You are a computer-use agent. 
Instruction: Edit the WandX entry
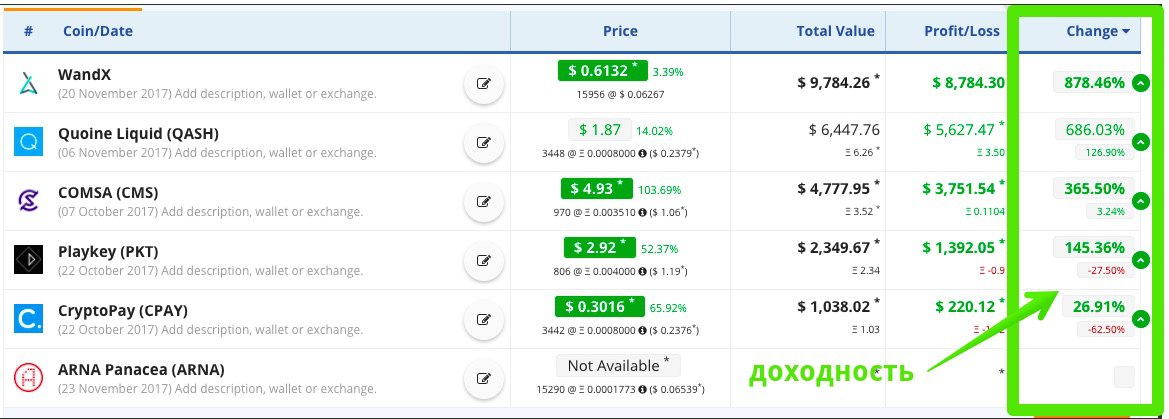pyautogui.click(x=484, y=84)
